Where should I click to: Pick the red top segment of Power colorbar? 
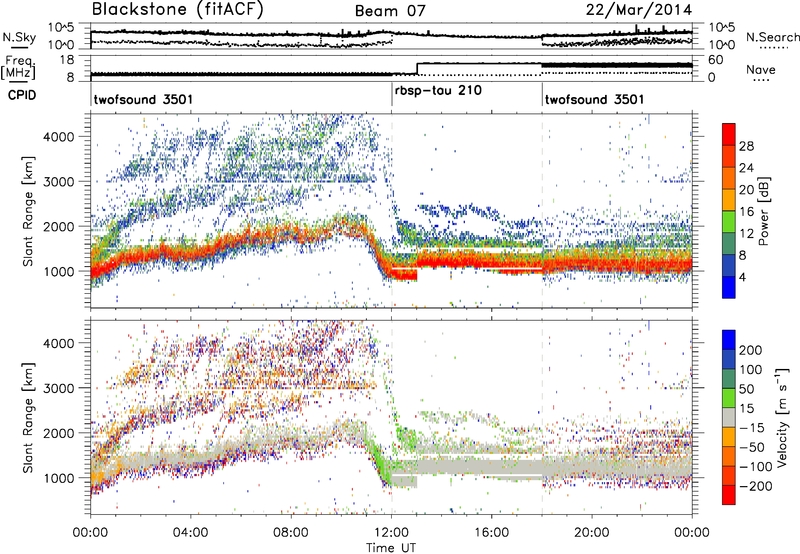tap(729, 134)
